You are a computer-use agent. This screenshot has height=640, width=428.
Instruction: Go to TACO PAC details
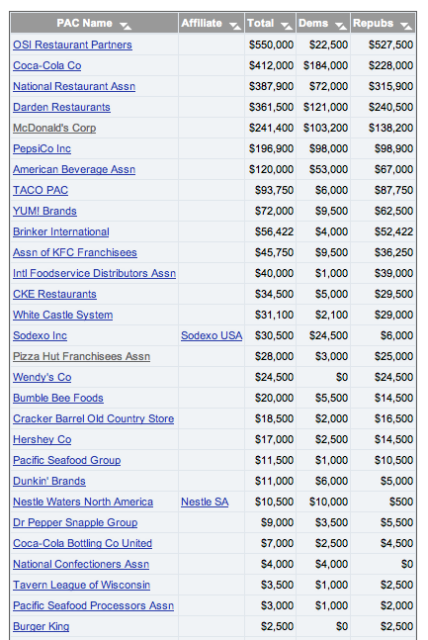click(40, 190)
